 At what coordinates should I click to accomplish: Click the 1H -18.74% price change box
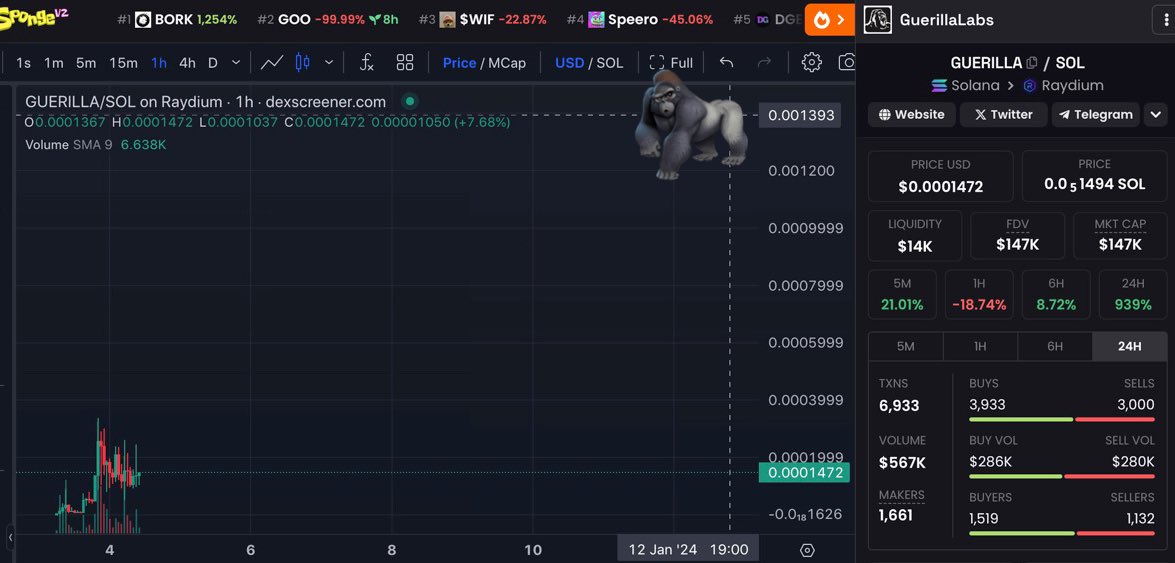tap(979, 295)
